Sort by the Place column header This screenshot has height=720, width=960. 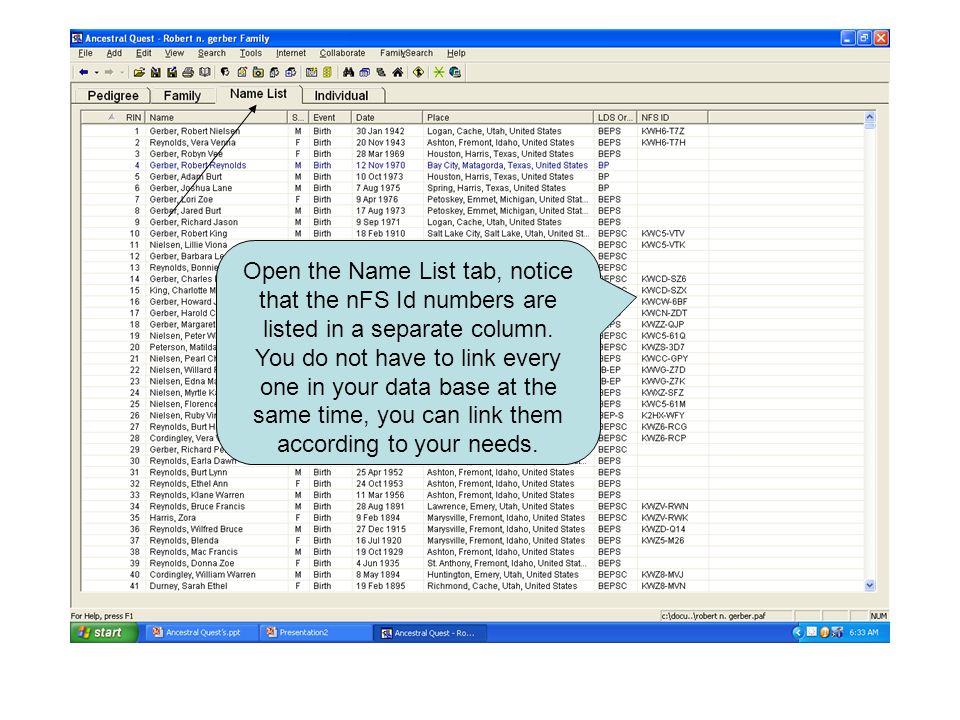tap(508, 118)
